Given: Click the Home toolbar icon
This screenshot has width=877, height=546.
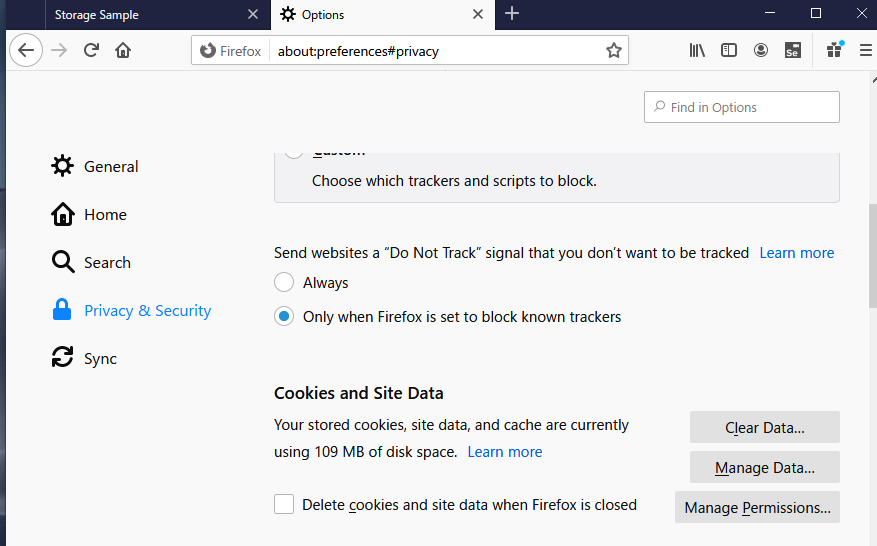Looking at the screenshot, I should tap(123, 50).
